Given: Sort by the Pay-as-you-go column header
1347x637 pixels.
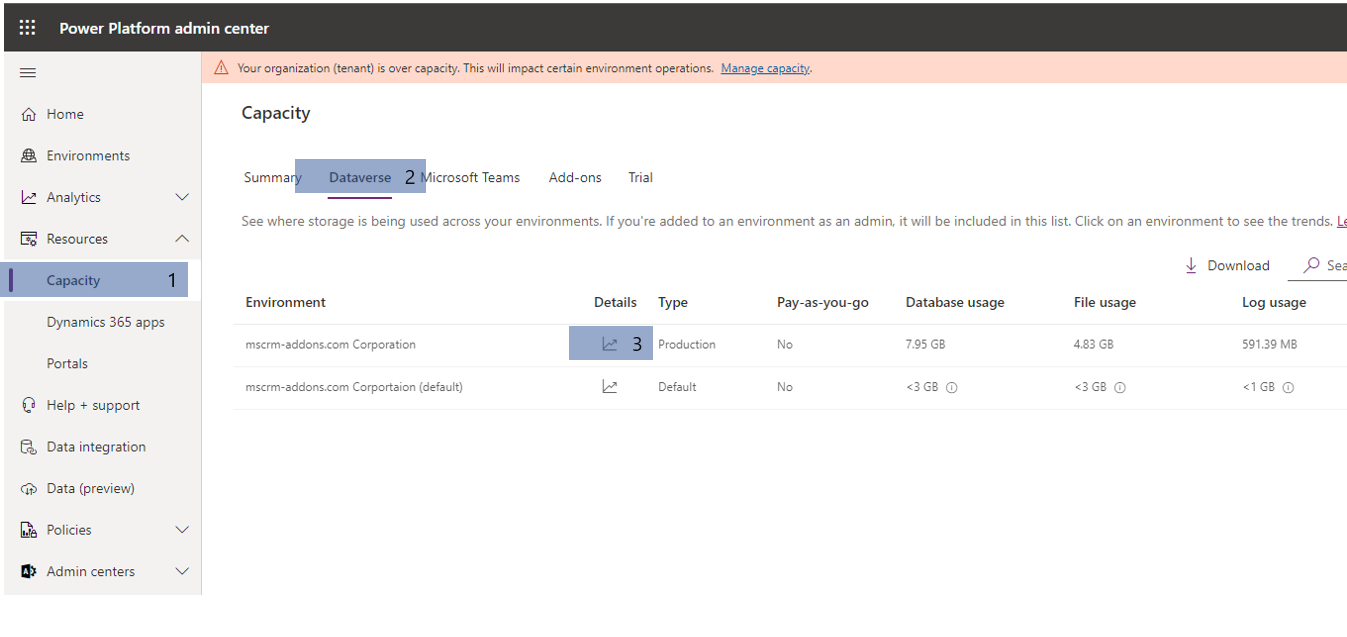Looking at the screenshot, I should 823,302.
